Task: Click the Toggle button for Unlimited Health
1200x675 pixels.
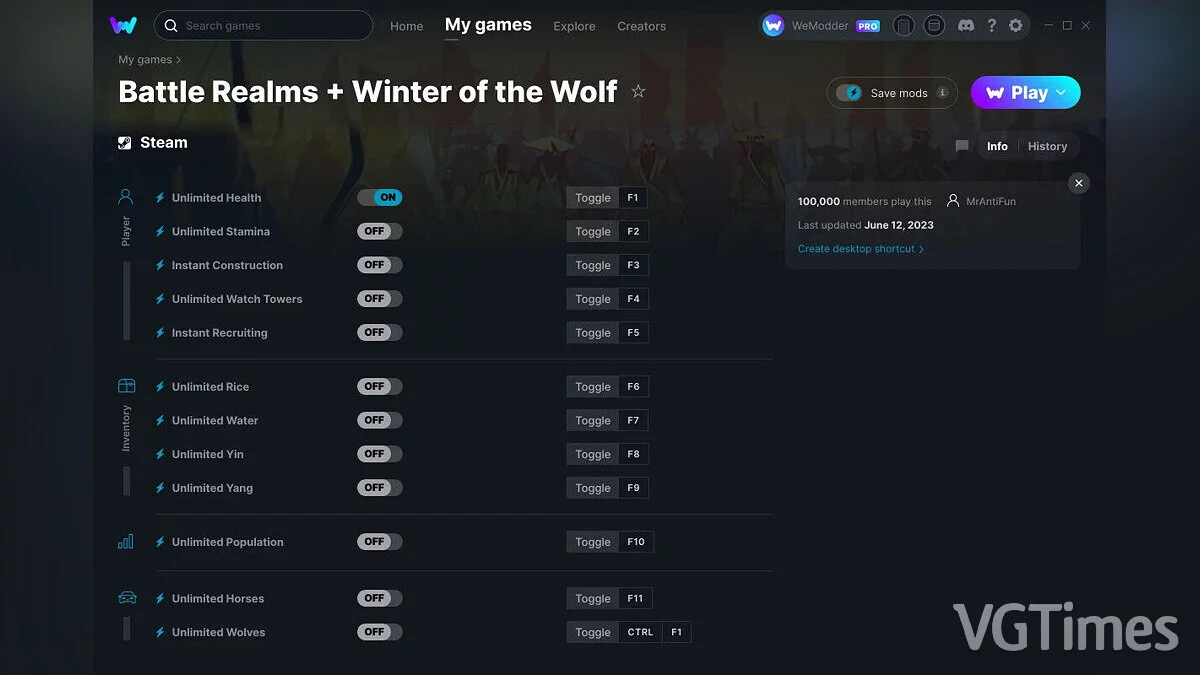Action: click(593, 198)
